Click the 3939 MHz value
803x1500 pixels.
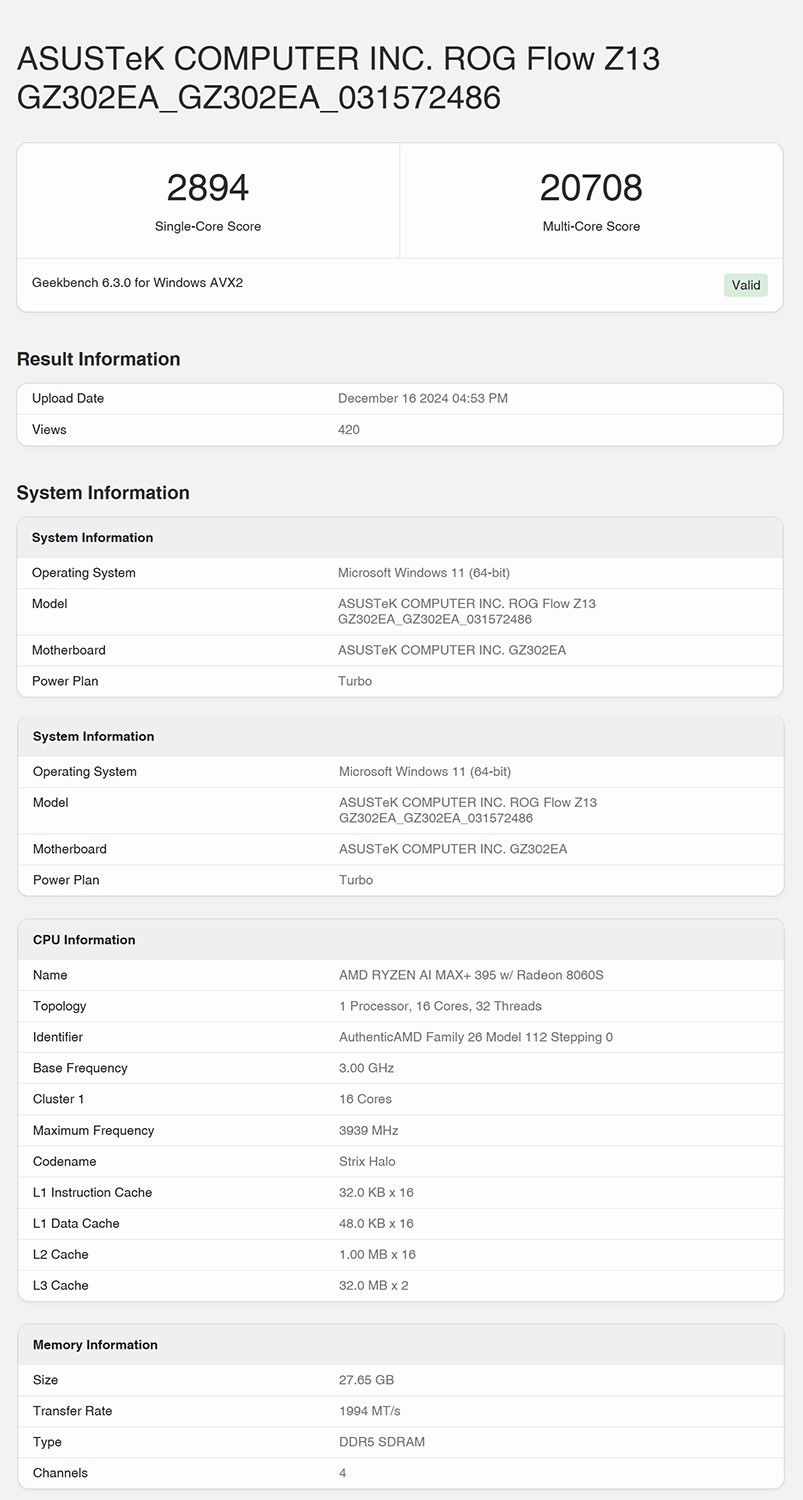coord(369,1130)
